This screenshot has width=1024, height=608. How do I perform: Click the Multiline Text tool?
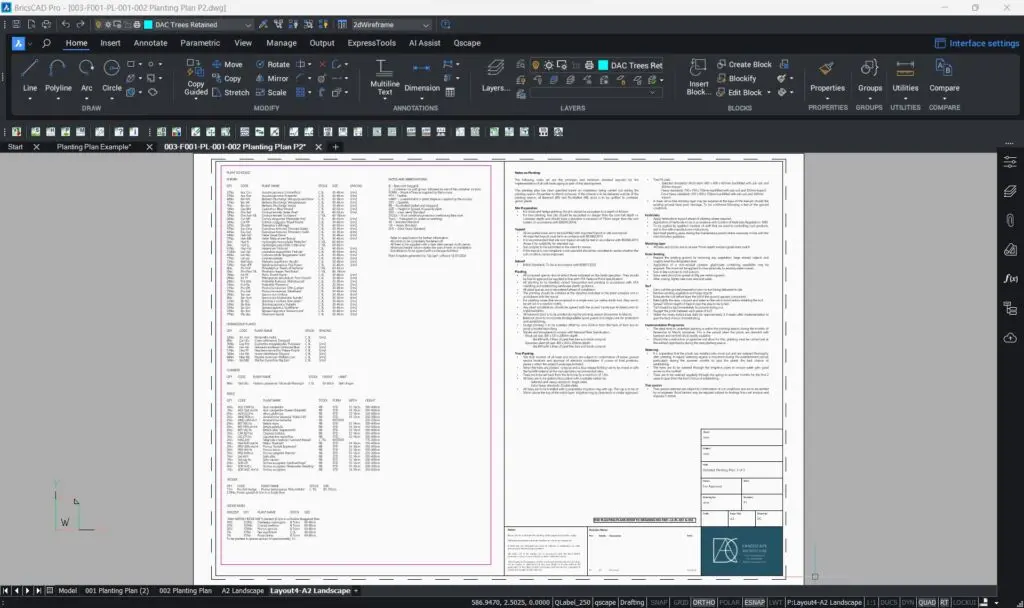pyautogui.click(x=385, y=75)
